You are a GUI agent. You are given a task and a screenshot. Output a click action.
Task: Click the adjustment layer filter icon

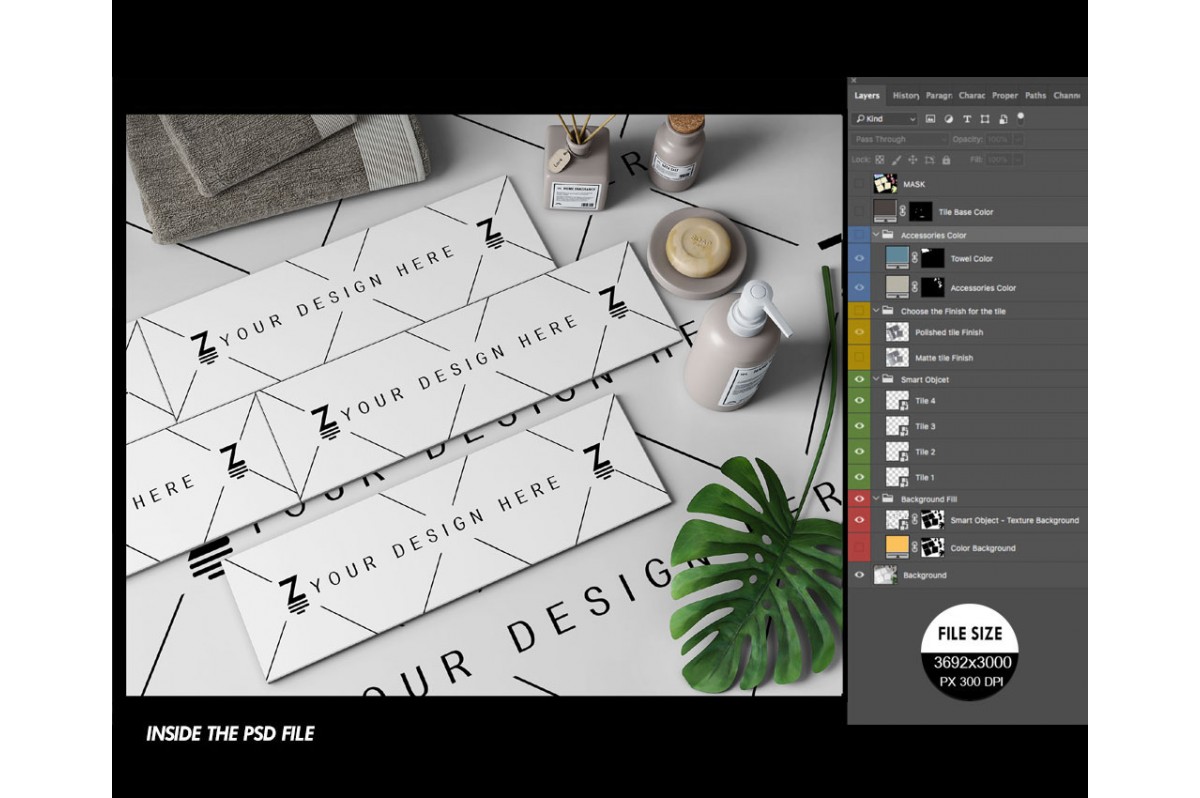(x=949, y=119)
